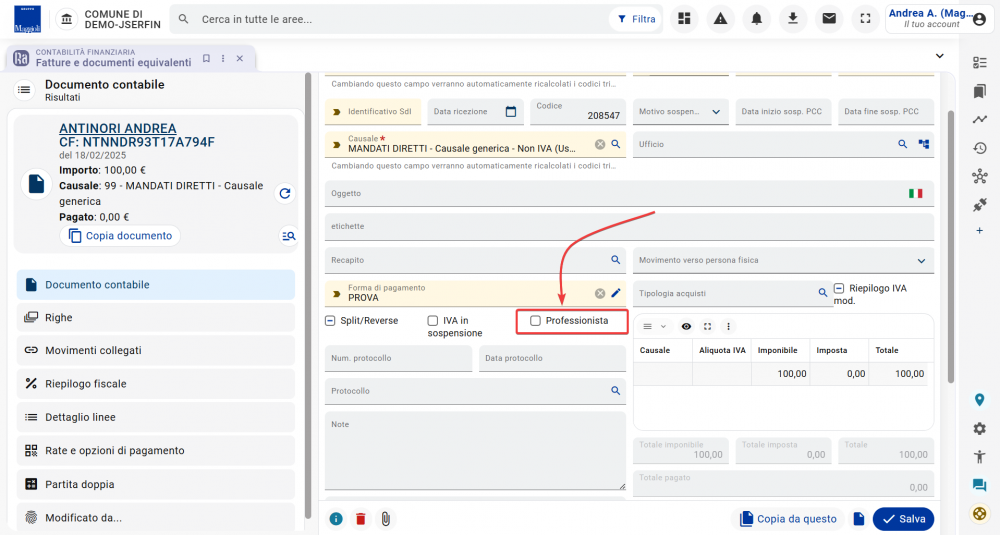Open accessibility icon in right sidebar
The image size is (1000, 535).
pos(980,457)
